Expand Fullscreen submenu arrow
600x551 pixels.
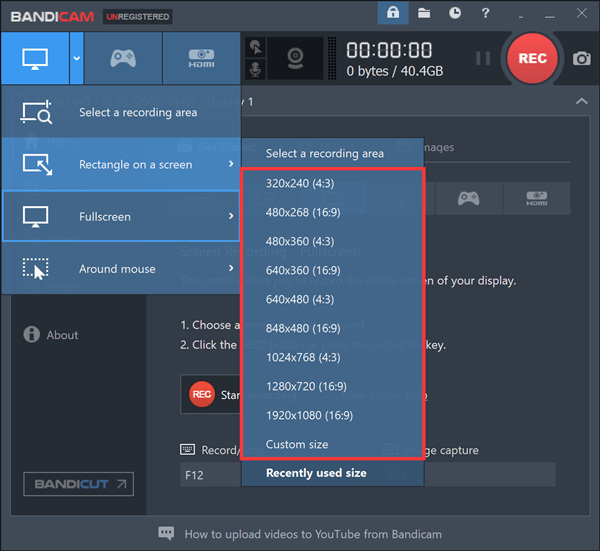point(231,216)
